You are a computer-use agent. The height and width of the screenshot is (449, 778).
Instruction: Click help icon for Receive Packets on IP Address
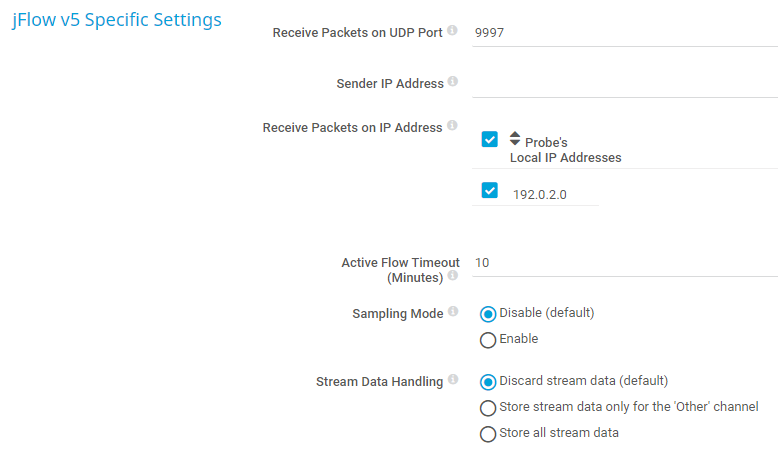[452, 127]
